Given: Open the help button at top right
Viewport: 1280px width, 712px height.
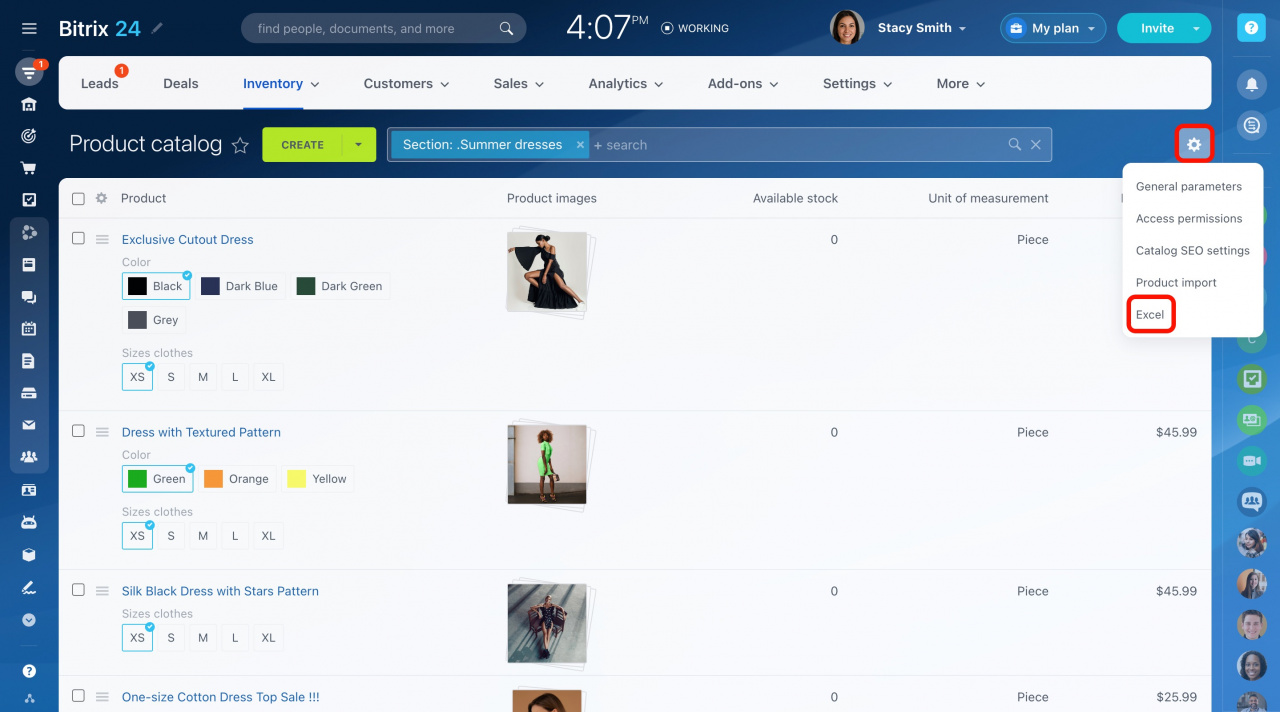Looking at the screenshot, I should (1251, 28).
